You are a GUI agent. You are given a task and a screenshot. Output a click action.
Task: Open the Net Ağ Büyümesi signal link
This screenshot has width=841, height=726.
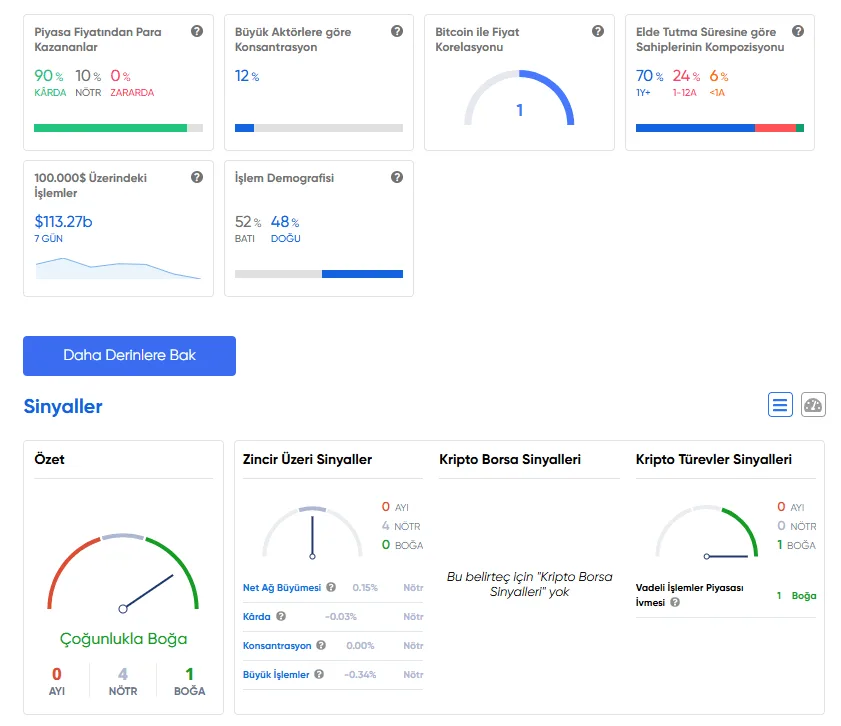coord(282,588)
